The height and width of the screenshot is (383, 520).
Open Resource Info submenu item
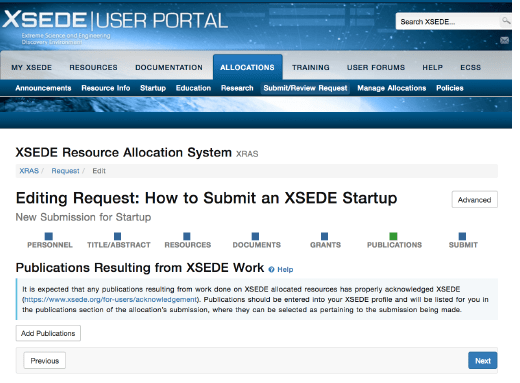106,88
